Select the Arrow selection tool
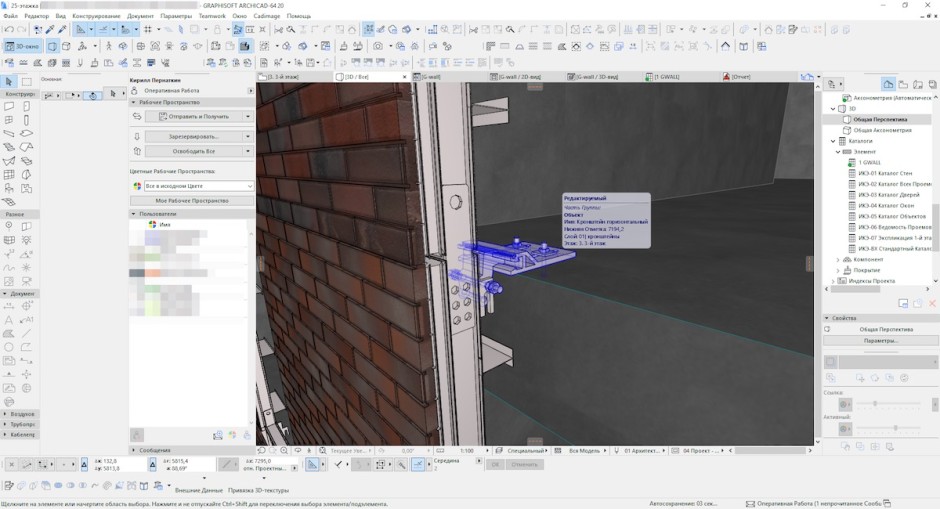The height and width of the screenshot is (509, 940). tap(9, 82)
